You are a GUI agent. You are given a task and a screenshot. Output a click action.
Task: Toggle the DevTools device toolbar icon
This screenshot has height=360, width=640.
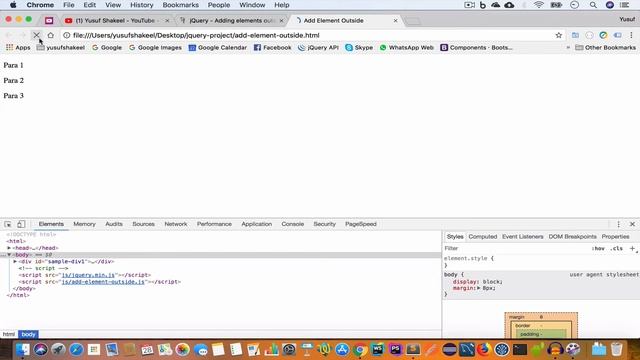(21, 224)
